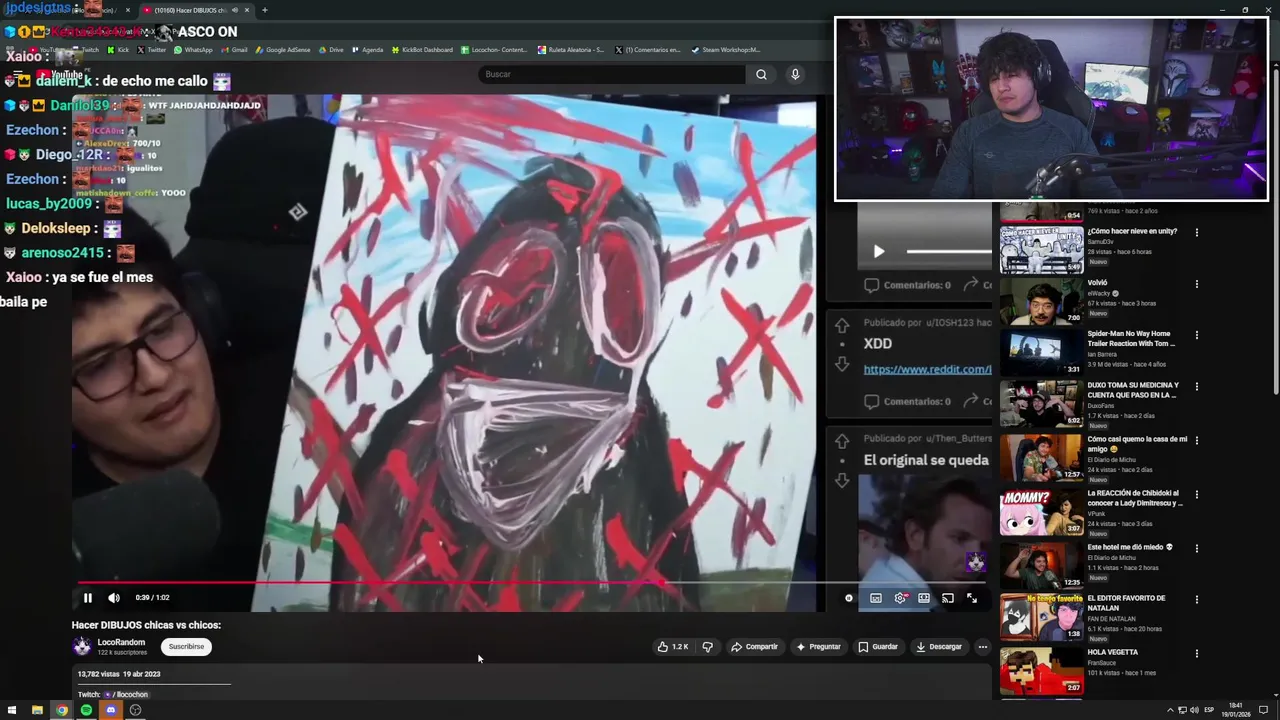Dislike the video thumbs-down
Screen dimensions: 1280x720
707,647
